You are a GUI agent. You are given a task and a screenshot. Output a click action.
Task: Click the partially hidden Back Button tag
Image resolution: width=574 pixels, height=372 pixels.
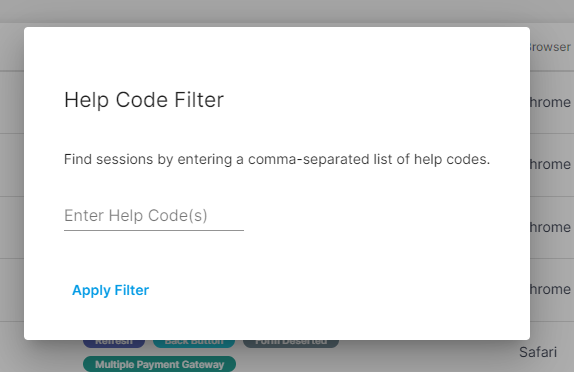(194, 344)
